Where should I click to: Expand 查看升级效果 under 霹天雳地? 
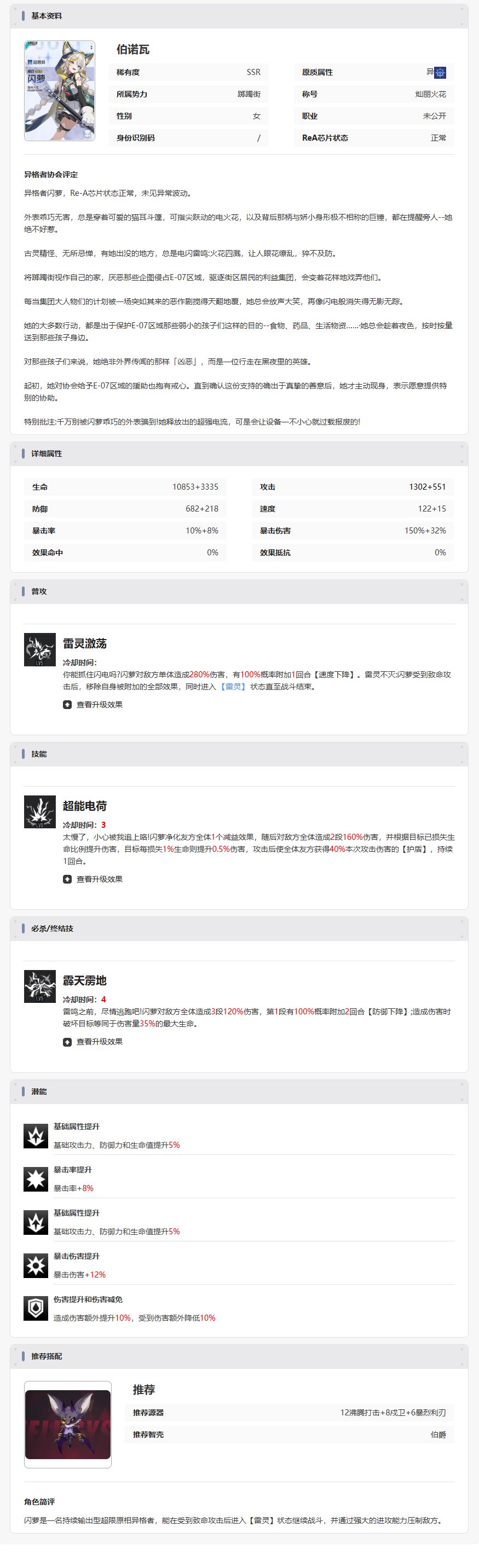93,1042
